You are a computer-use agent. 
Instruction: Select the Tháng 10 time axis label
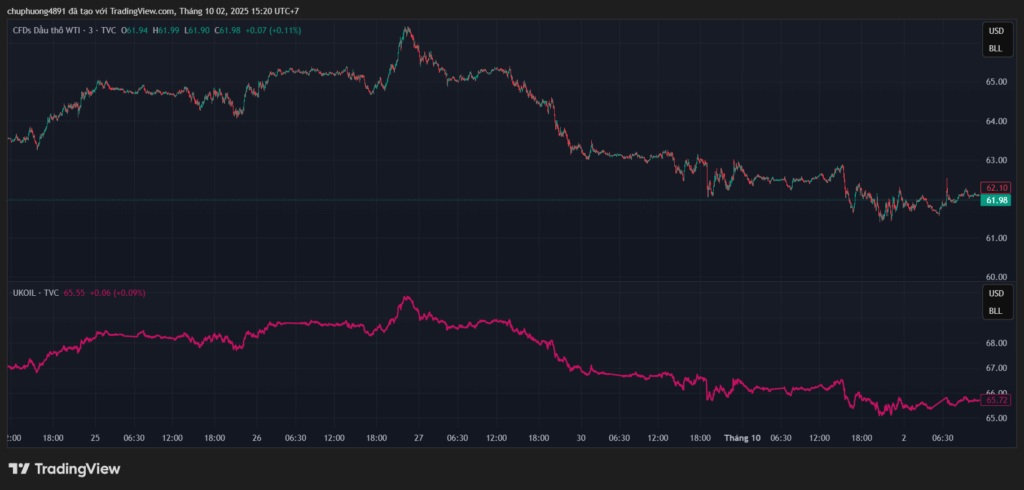742,437
